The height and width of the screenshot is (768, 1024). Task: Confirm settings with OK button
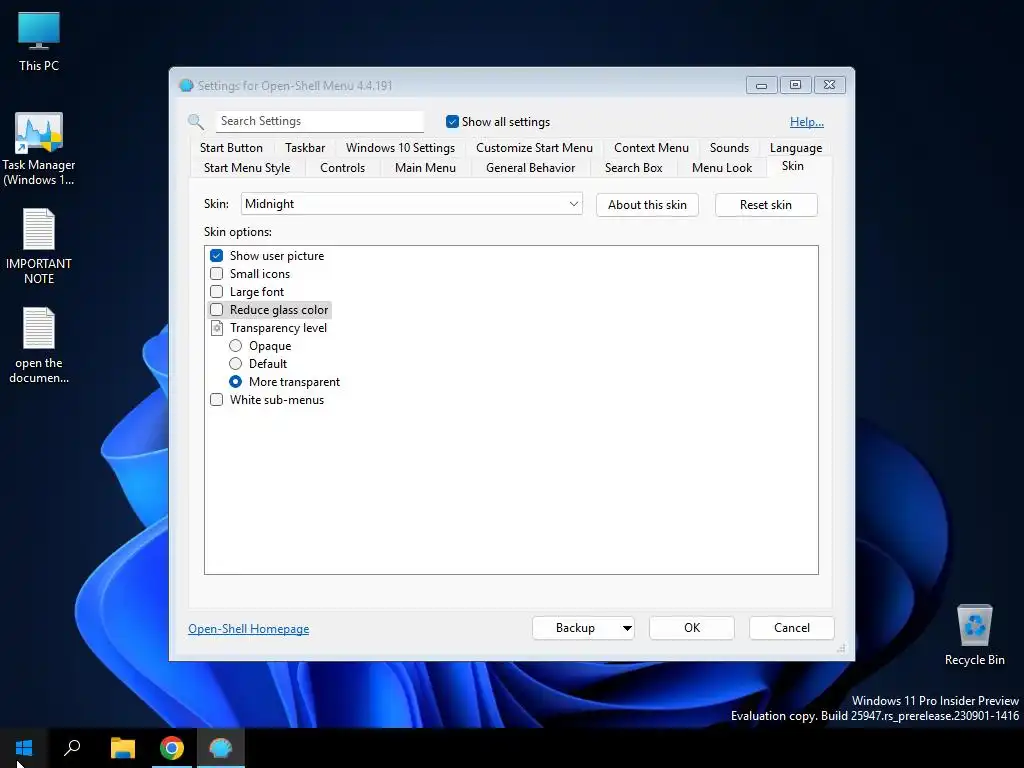click(x=692, y=628)
